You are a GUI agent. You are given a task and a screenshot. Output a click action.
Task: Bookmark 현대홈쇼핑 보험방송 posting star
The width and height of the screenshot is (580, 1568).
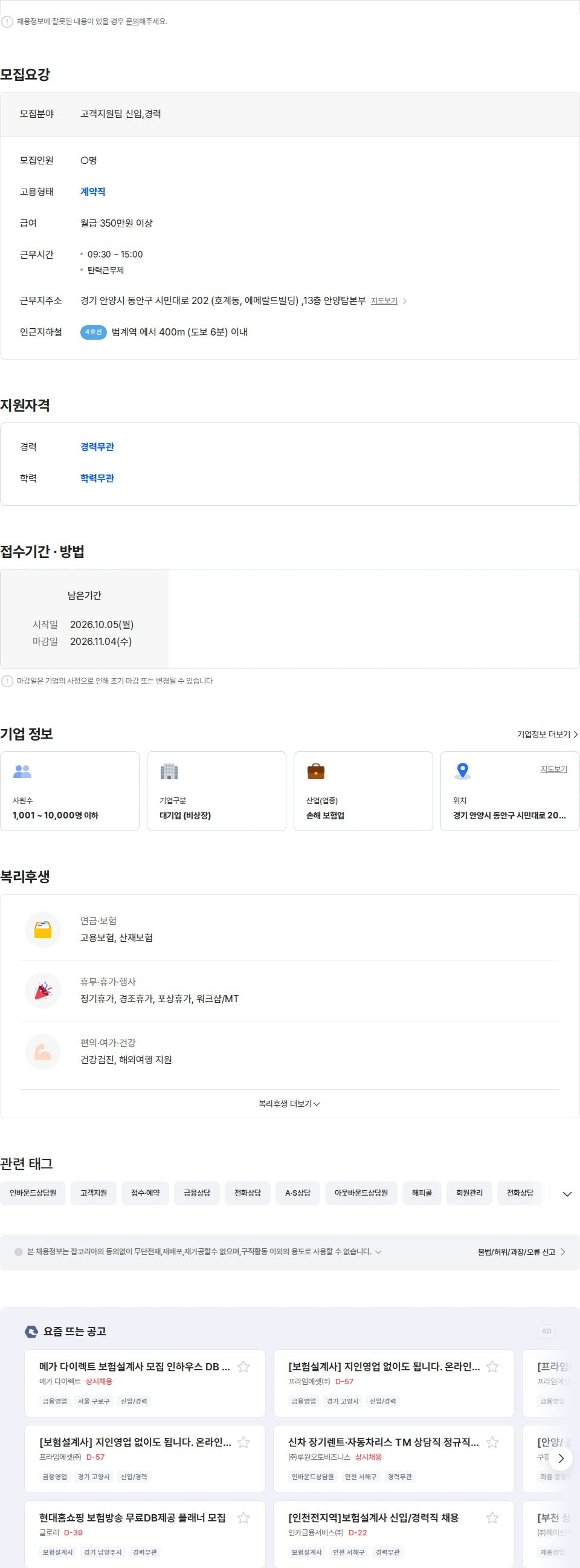pos(243,1518)
